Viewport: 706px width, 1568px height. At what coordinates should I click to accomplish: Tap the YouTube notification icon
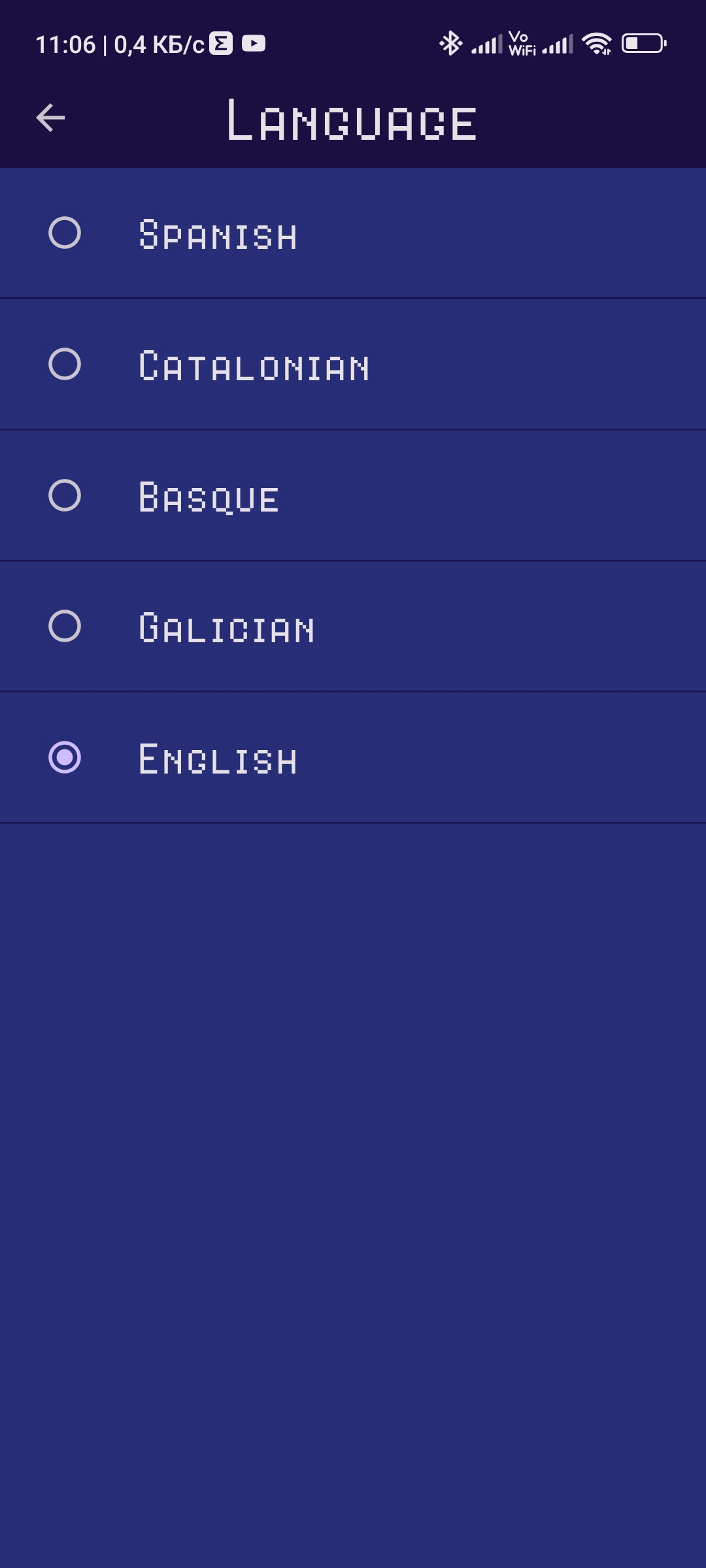pyautogui.click(x=254, y=44)
